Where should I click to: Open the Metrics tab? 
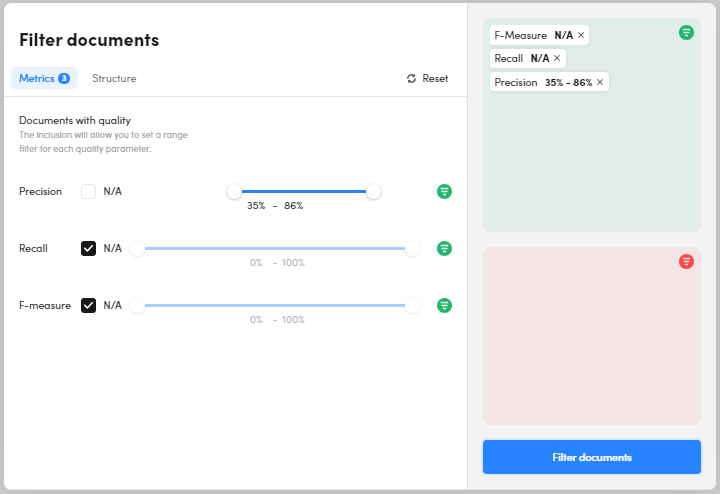[43, 78]
